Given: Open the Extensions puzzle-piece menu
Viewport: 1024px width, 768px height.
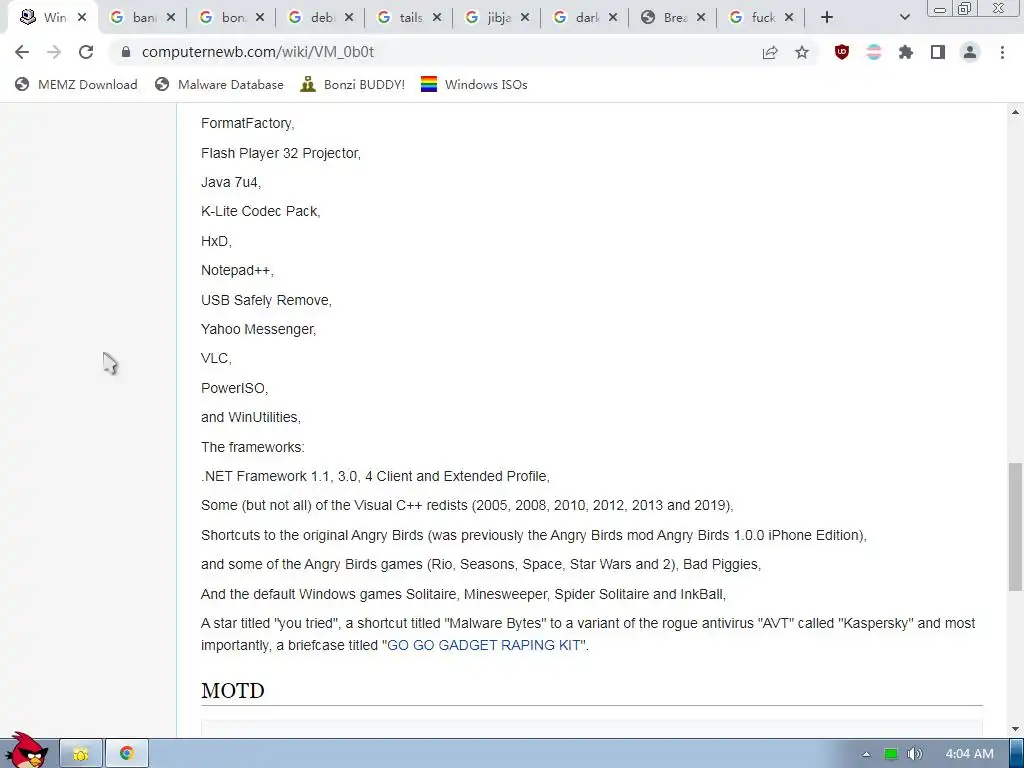Looking at the screenshot, I should tap(905, 52).
